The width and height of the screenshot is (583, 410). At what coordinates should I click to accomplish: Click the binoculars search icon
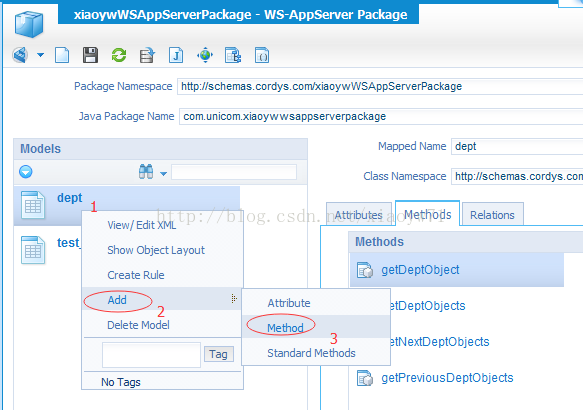[146, 172]
